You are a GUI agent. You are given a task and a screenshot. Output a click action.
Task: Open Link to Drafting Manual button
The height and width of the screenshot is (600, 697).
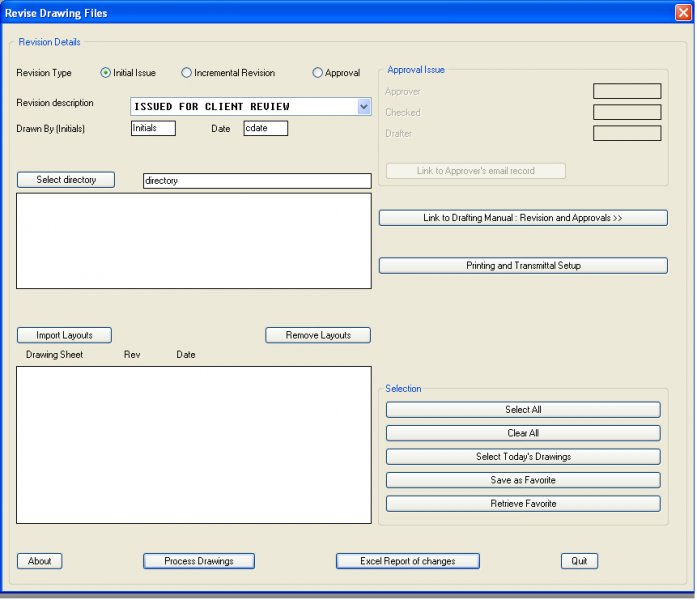[523, 218]
